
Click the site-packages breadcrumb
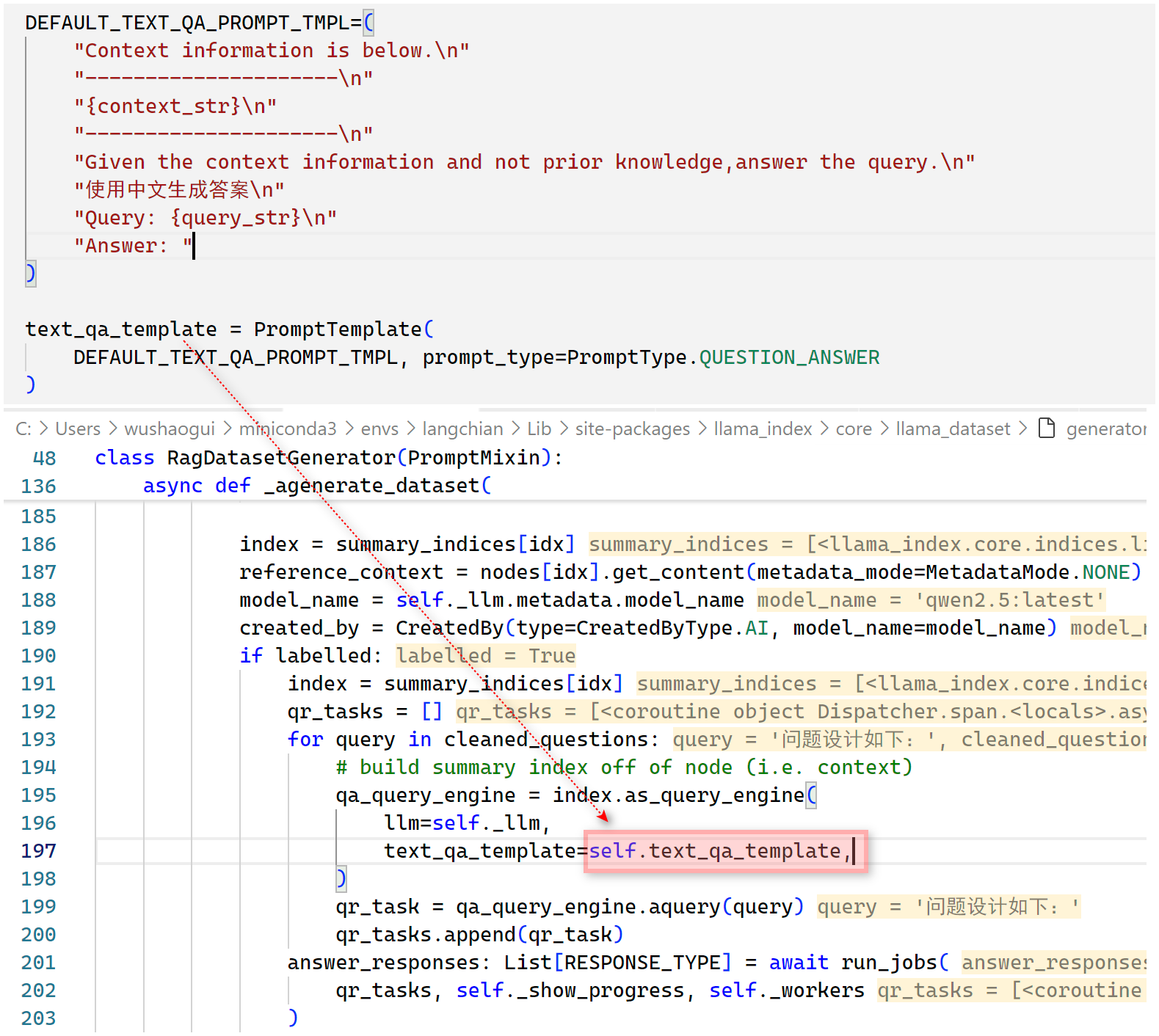tap(632, 428)
